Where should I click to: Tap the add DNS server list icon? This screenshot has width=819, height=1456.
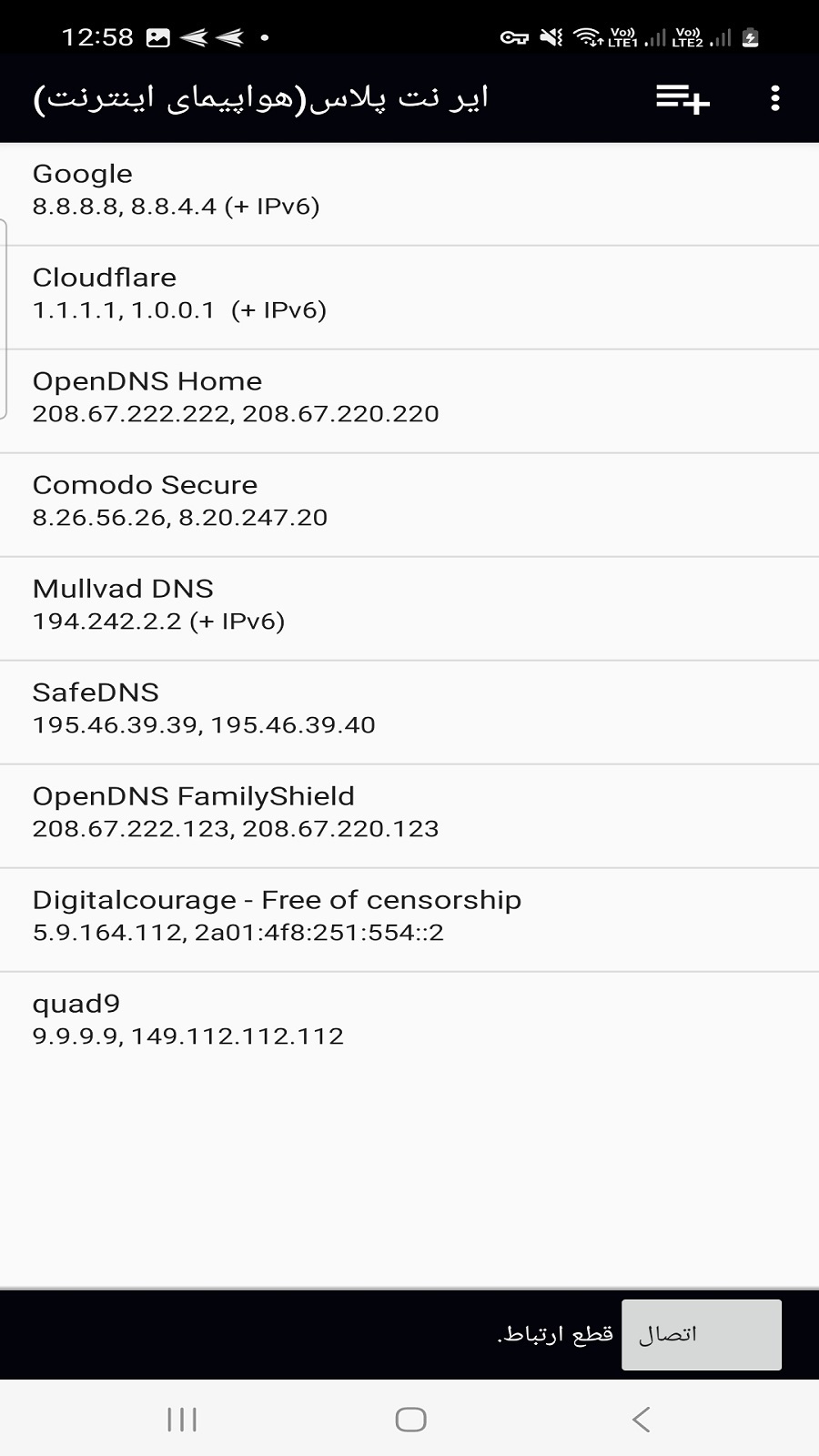click(682, 98)
